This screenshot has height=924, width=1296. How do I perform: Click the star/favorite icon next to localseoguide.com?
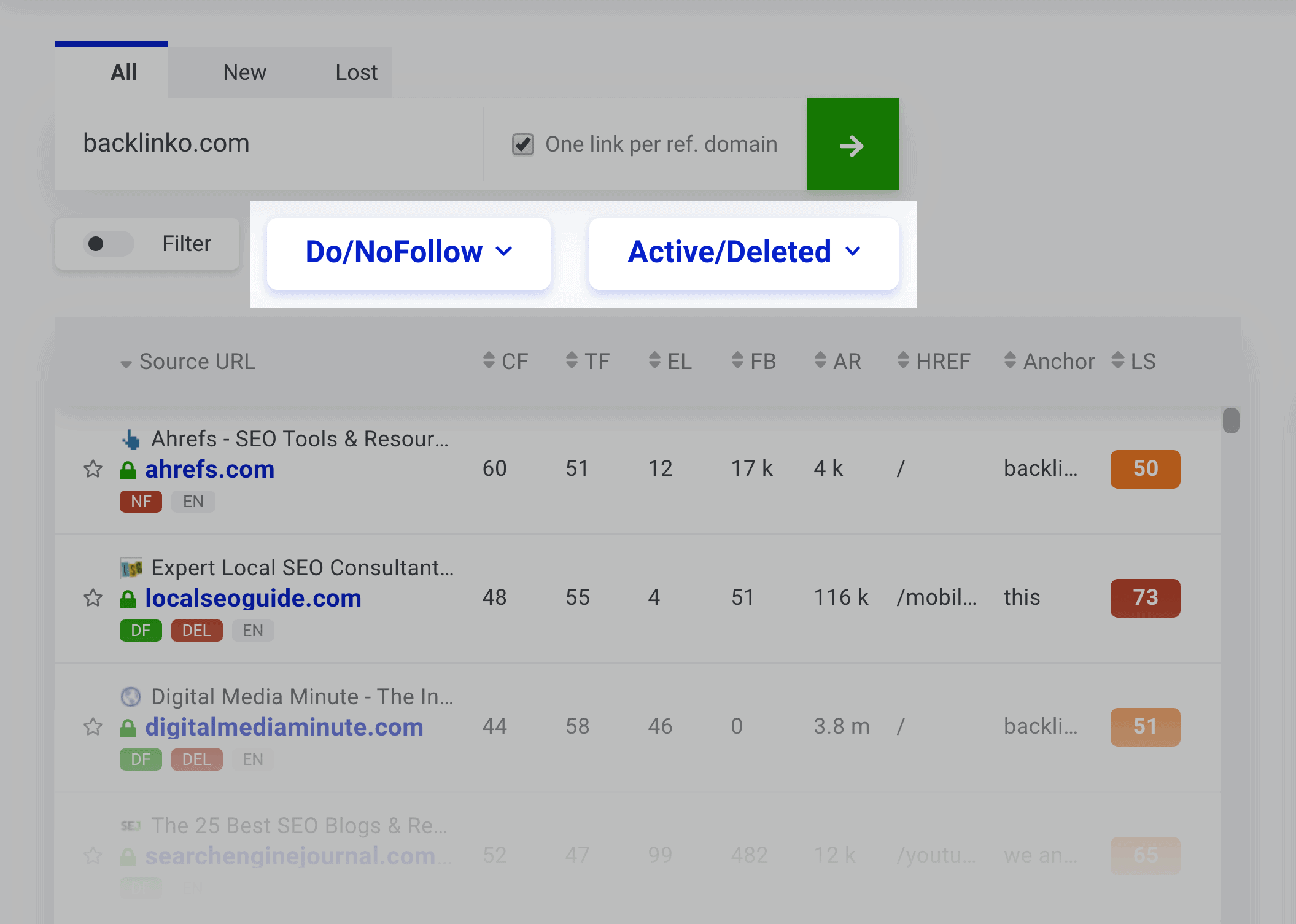tap(94, 598)
